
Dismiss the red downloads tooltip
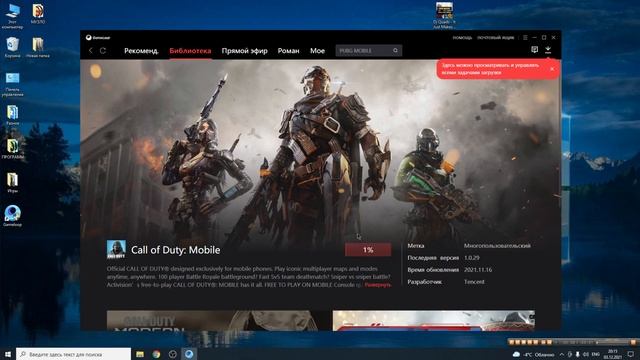(552, 69)
